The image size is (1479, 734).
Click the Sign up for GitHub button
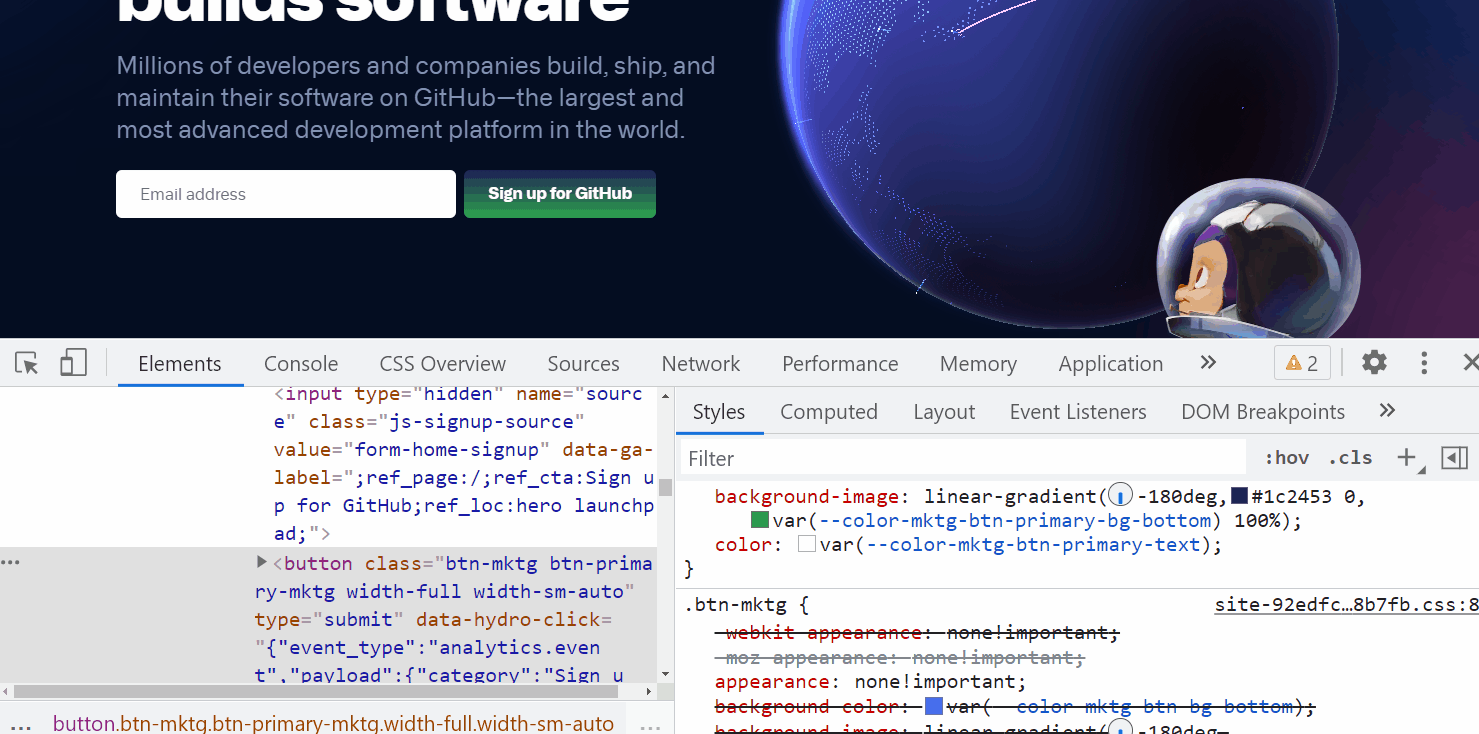point(560,194)
